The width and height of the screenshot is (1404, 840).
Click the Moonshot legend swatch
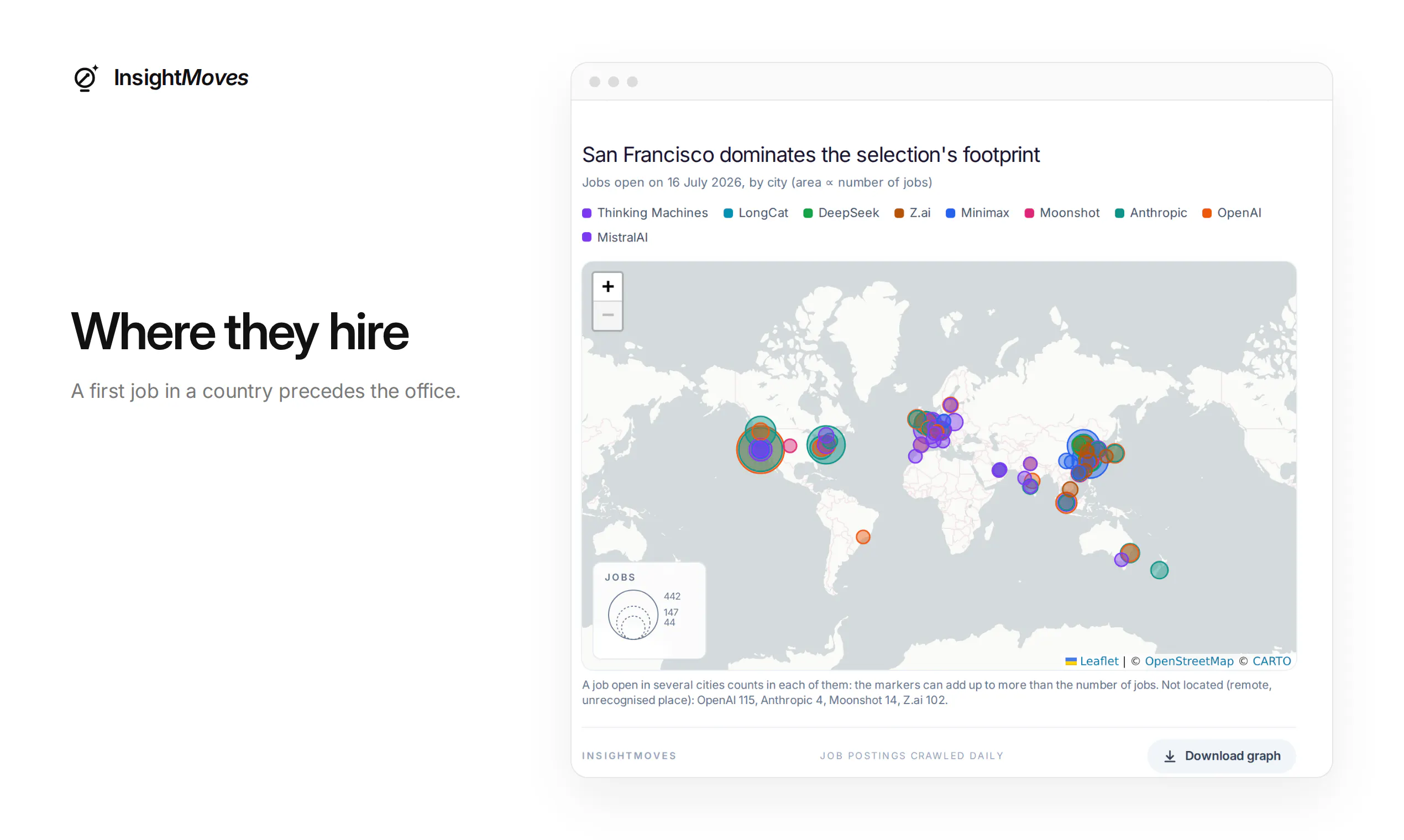tap(1029, 213)
